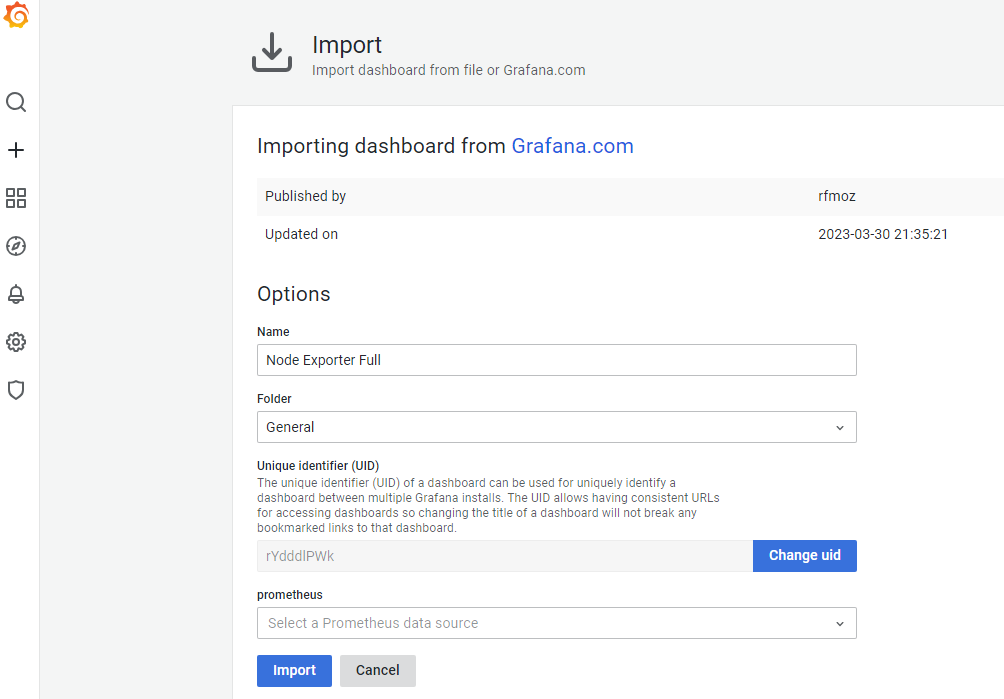The image size is (1004, 699).
Task: Open the Alerting bell icon
Action: pyautogui.click(x=16, y=294)
